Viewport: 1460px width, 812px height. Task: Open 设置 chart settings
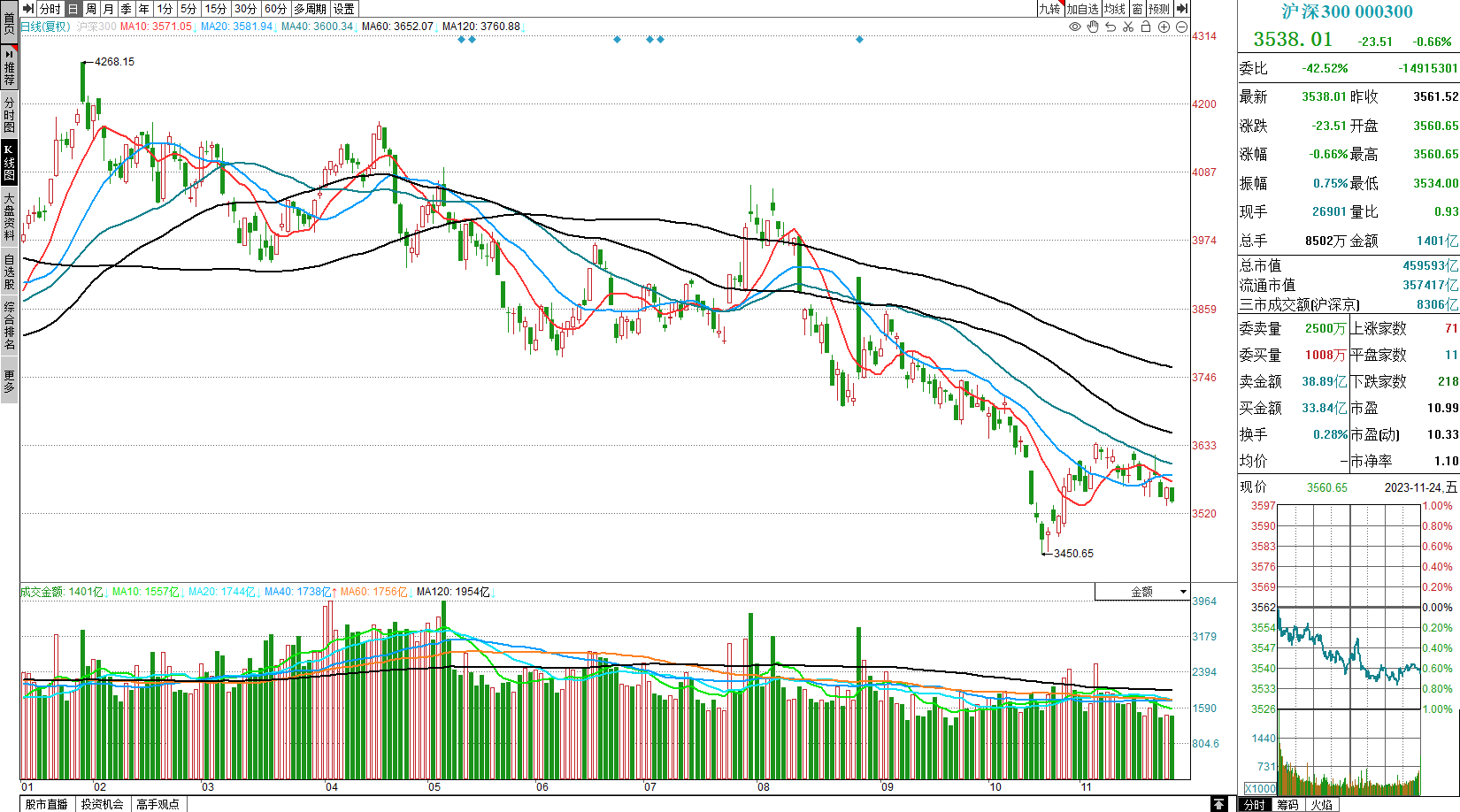(344, 9)
